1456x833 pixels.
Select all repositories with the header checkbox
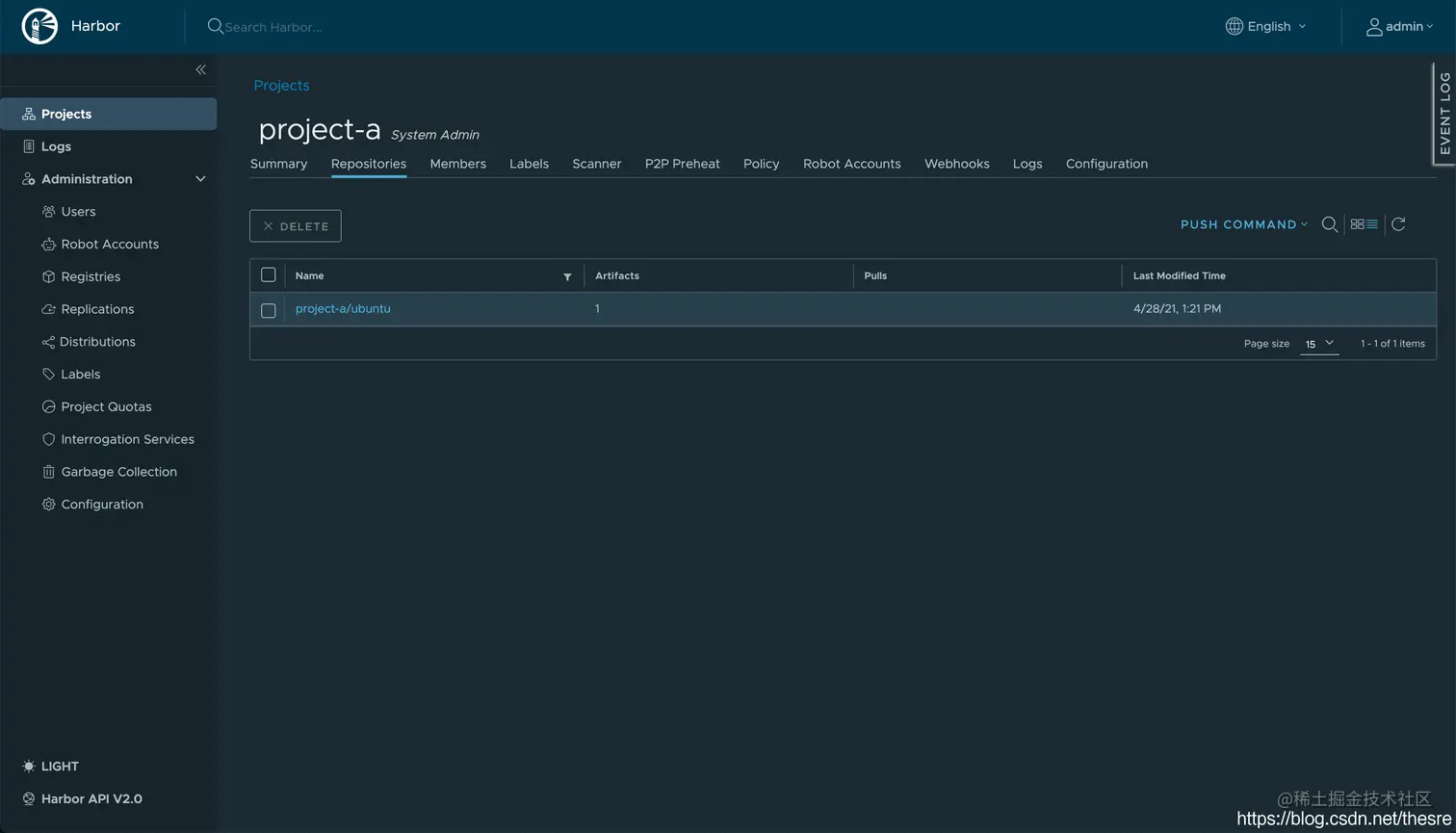269,275
